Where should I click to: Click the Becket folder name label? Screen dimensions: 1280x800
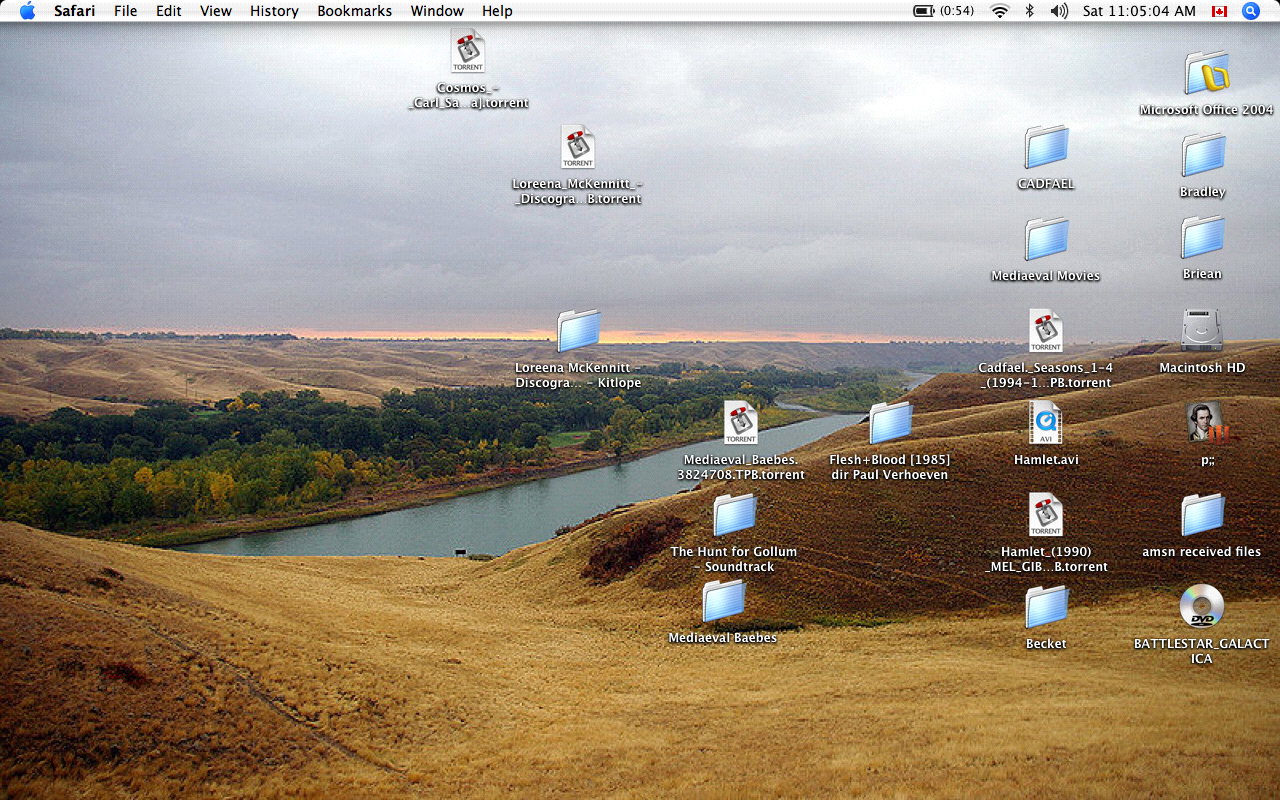tap(1046, 644)
